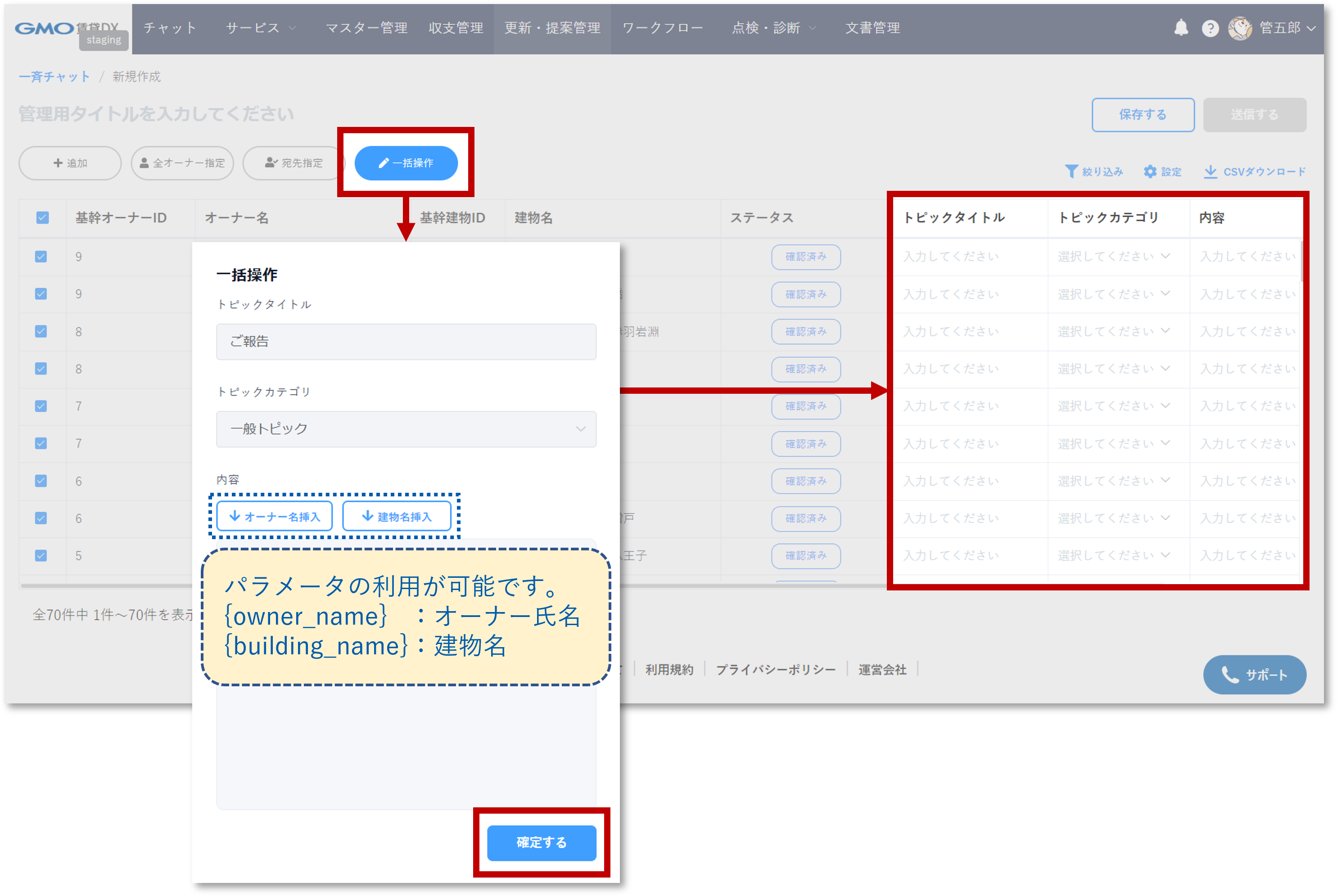Toggle the header select-all checkbox

[42, 218]
